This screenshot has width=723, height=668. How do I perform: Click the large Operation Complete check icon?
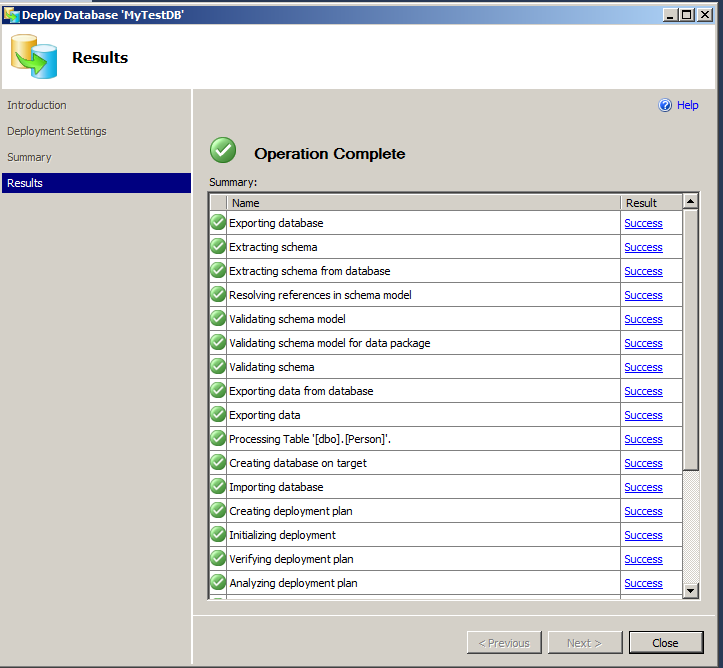[223, 151]
